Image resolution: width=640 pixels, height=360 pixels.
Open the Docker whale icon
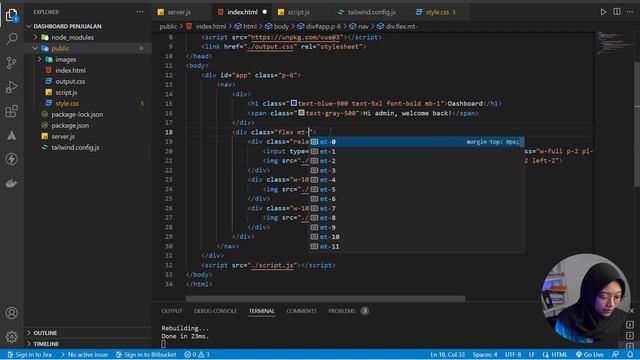pos(11,183)
